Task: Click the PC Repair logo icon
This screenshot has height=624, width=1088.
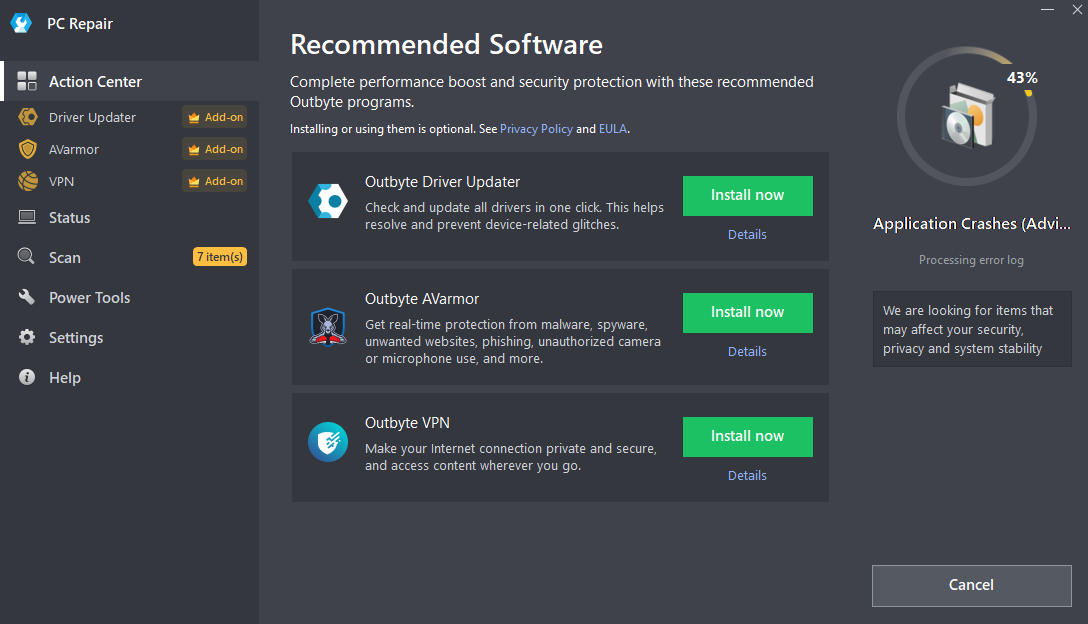Action: pyautogui.click(x=21, y=23)
